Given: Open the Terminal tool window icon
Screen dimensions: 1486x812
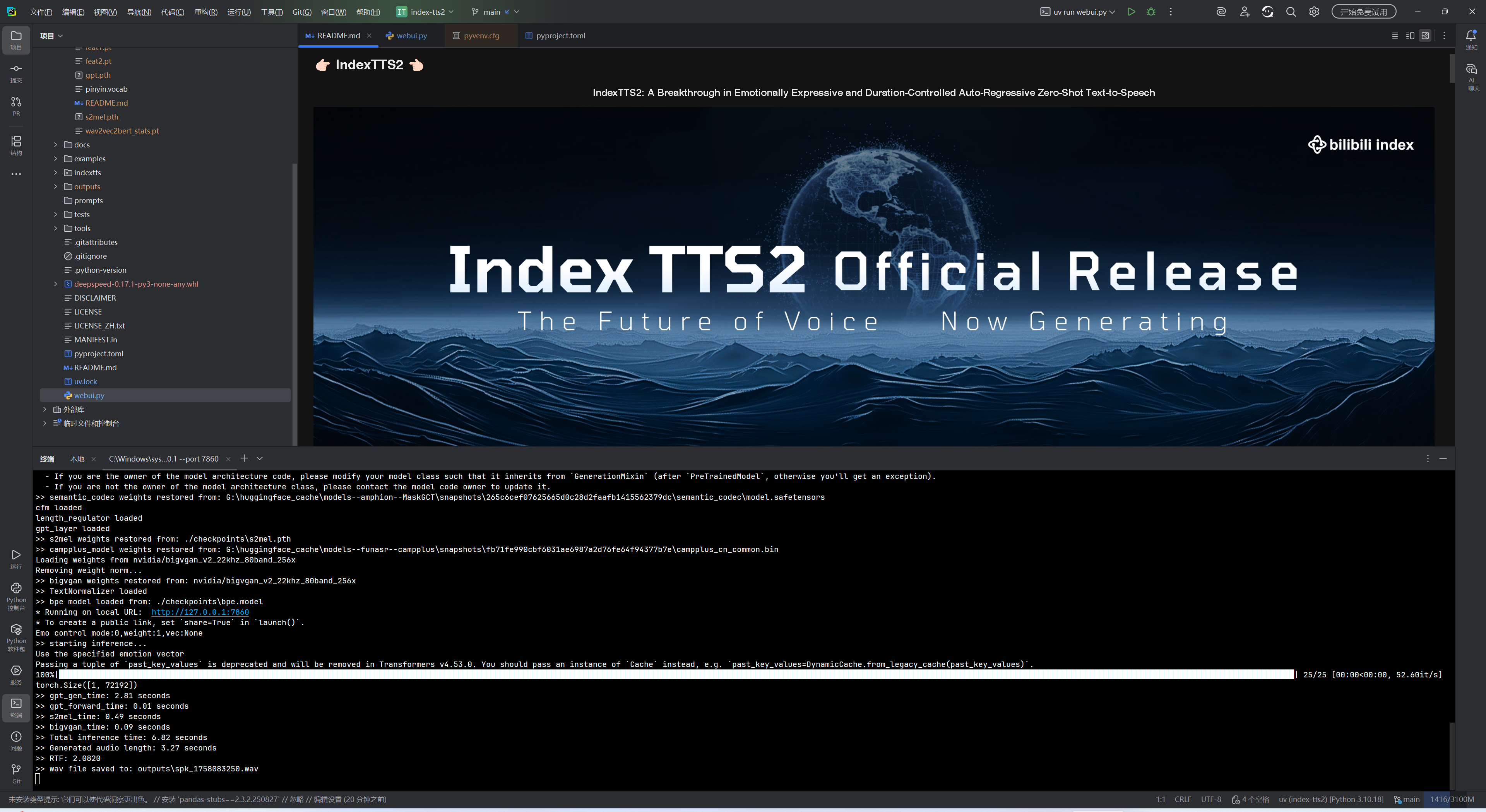Looking at the screenshot, I should coord(16,708).
